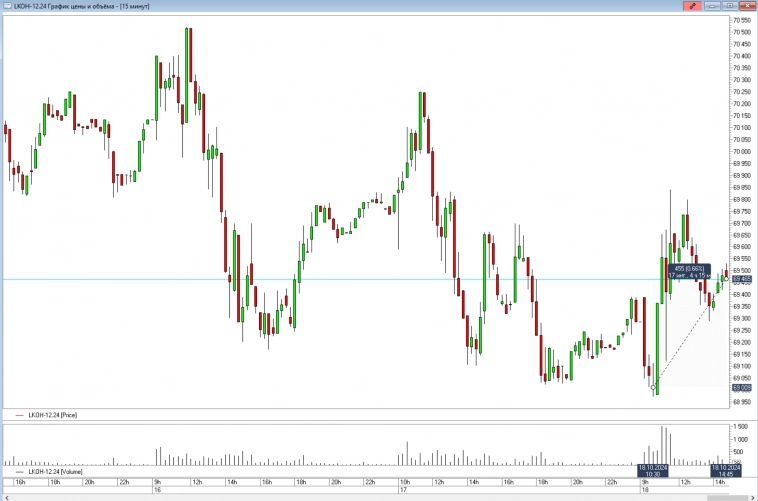Viewport: 758px width, 501px height.
Task: Click the measurement start point circle at chart low
Action: 654,387
